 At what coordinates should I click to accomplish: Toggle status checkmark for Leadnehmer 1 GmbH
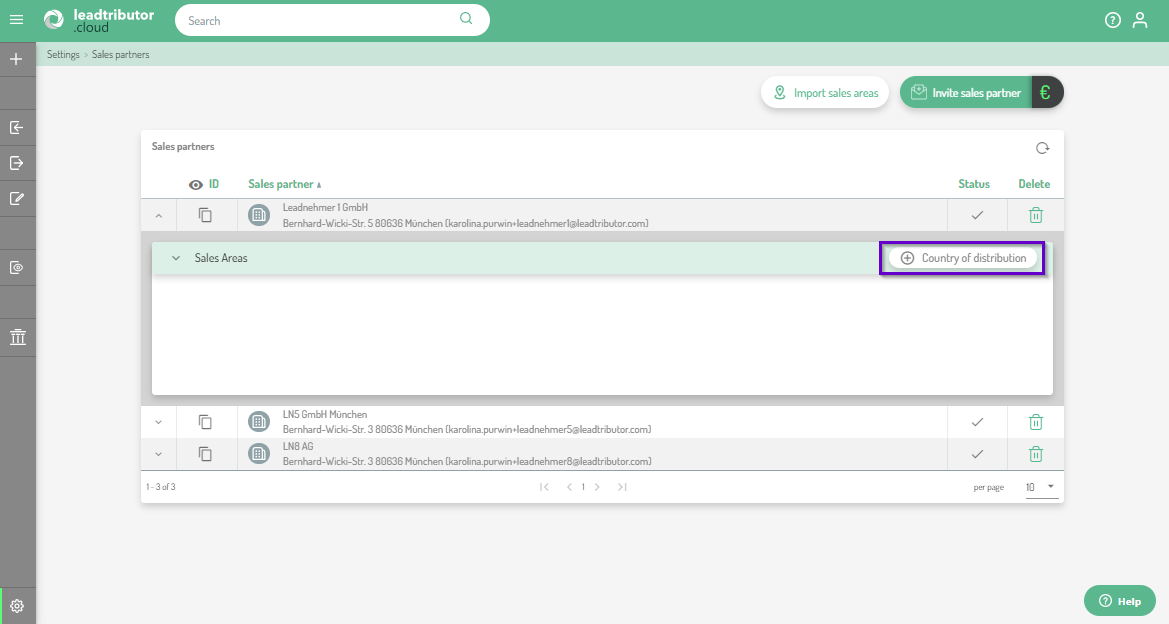click(977, 215)
